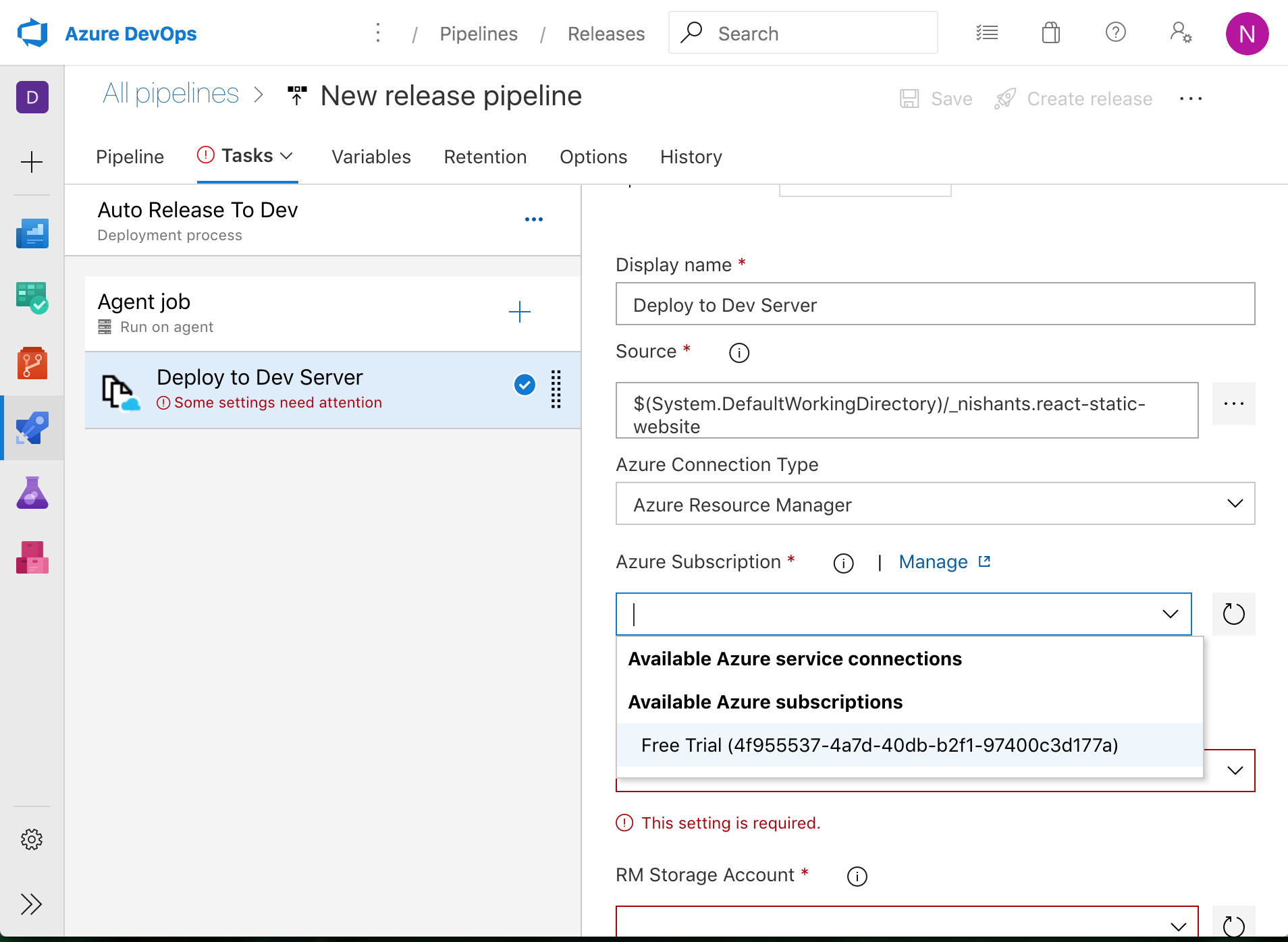Screen dimensions: 1288x942
Task: Edit the Source path field
Action: [x=907, y=410]
